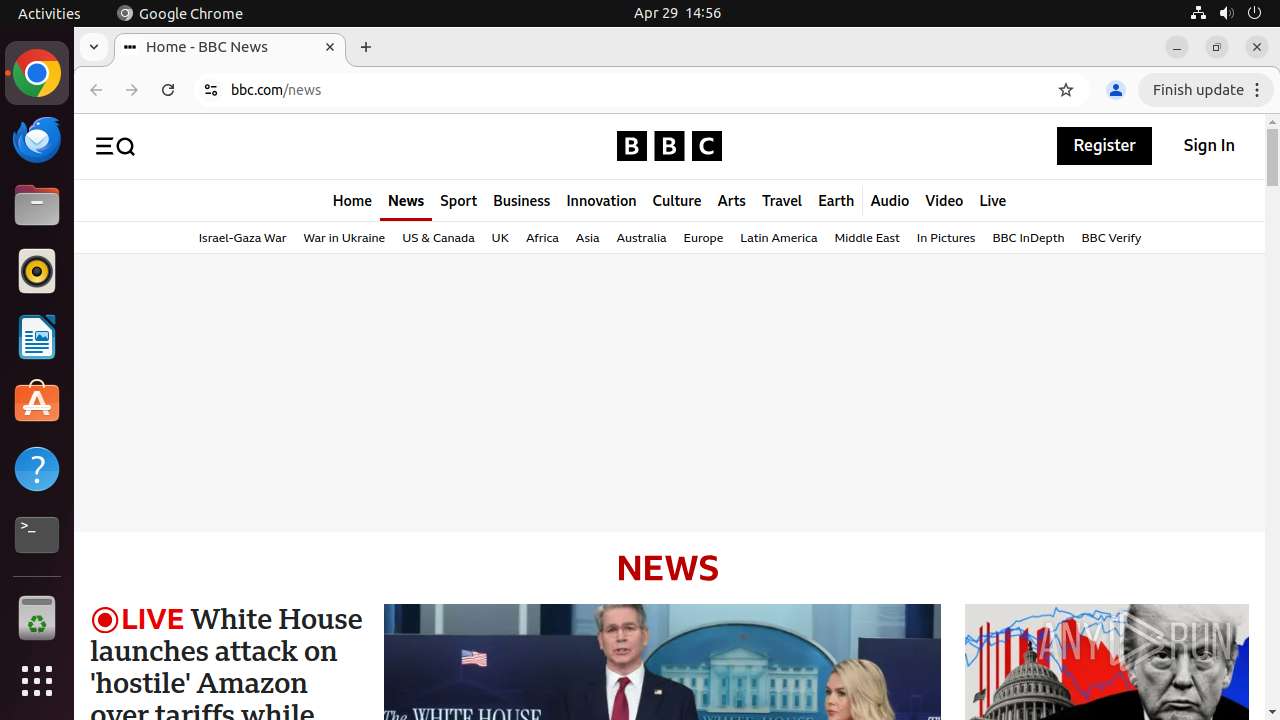Image resolution: width=1280 pixels, height=720 pixels.
Task: Select the News section tab
Action: pos(406,201)
